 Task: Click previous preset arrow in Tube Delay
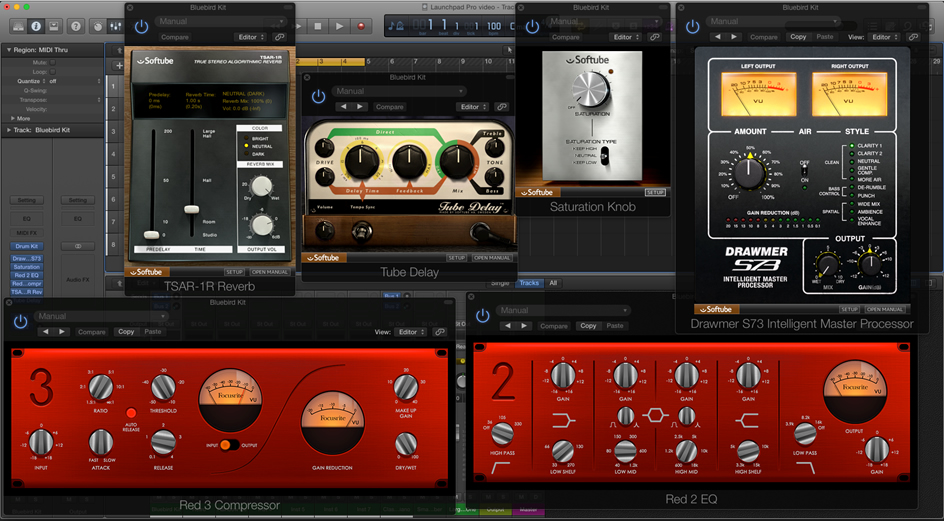[342, 107]
